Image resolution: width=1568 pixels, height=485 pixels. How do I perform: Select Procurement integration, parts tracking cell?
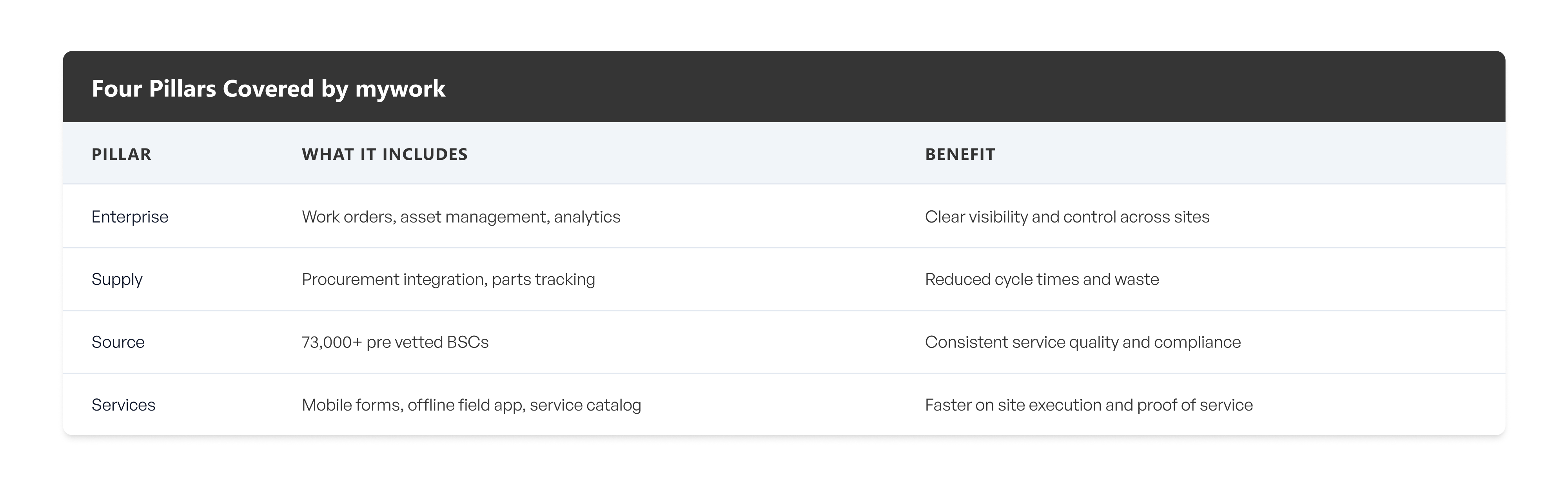[448, 279]
